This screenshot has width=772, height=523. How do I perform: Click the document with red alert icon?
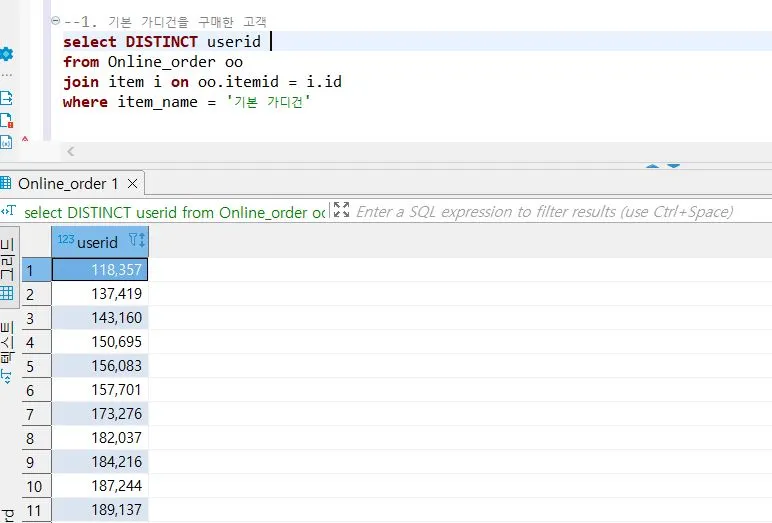tap(6, 120)
